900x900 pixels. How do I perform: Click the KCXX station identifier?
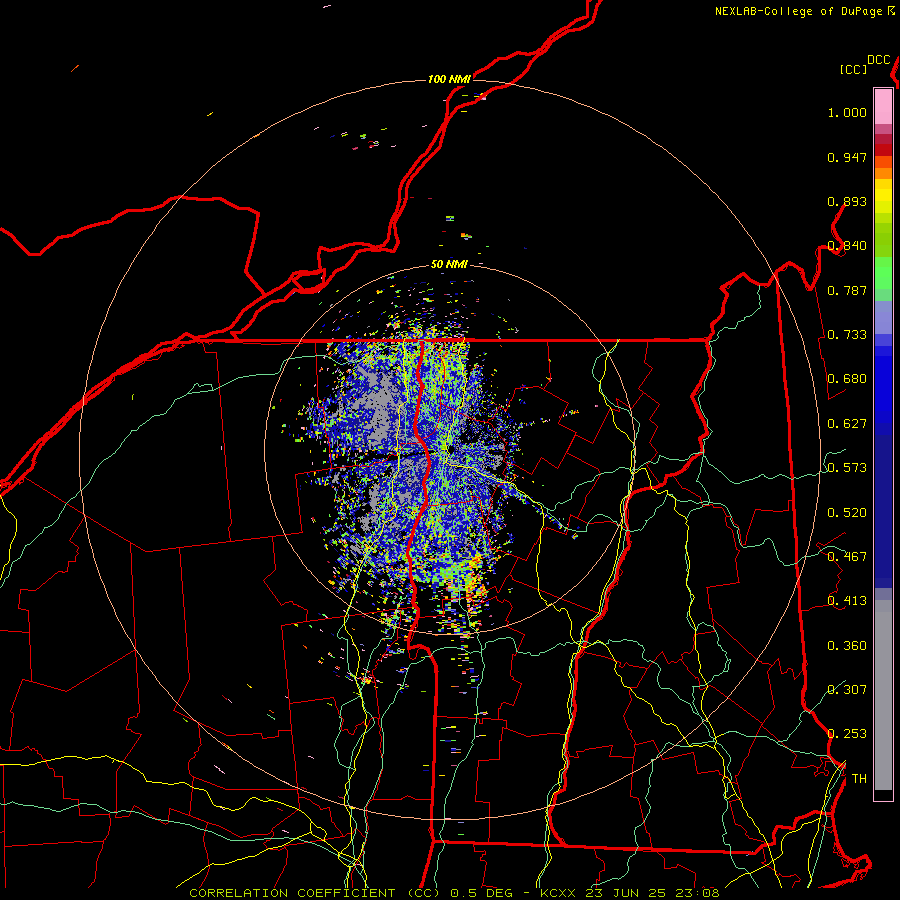click(x=557, y=893)
